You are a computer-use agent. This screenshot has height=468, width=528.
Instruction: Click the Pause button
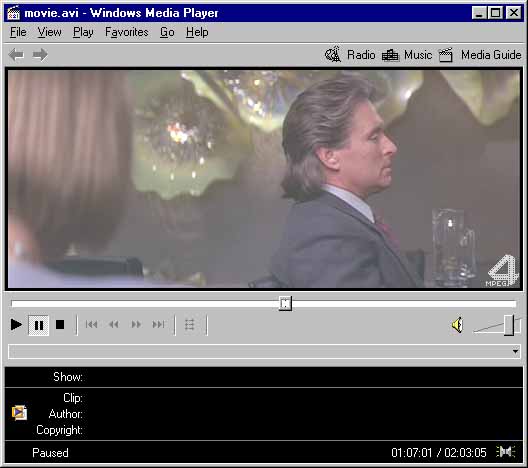coord(39,325)
